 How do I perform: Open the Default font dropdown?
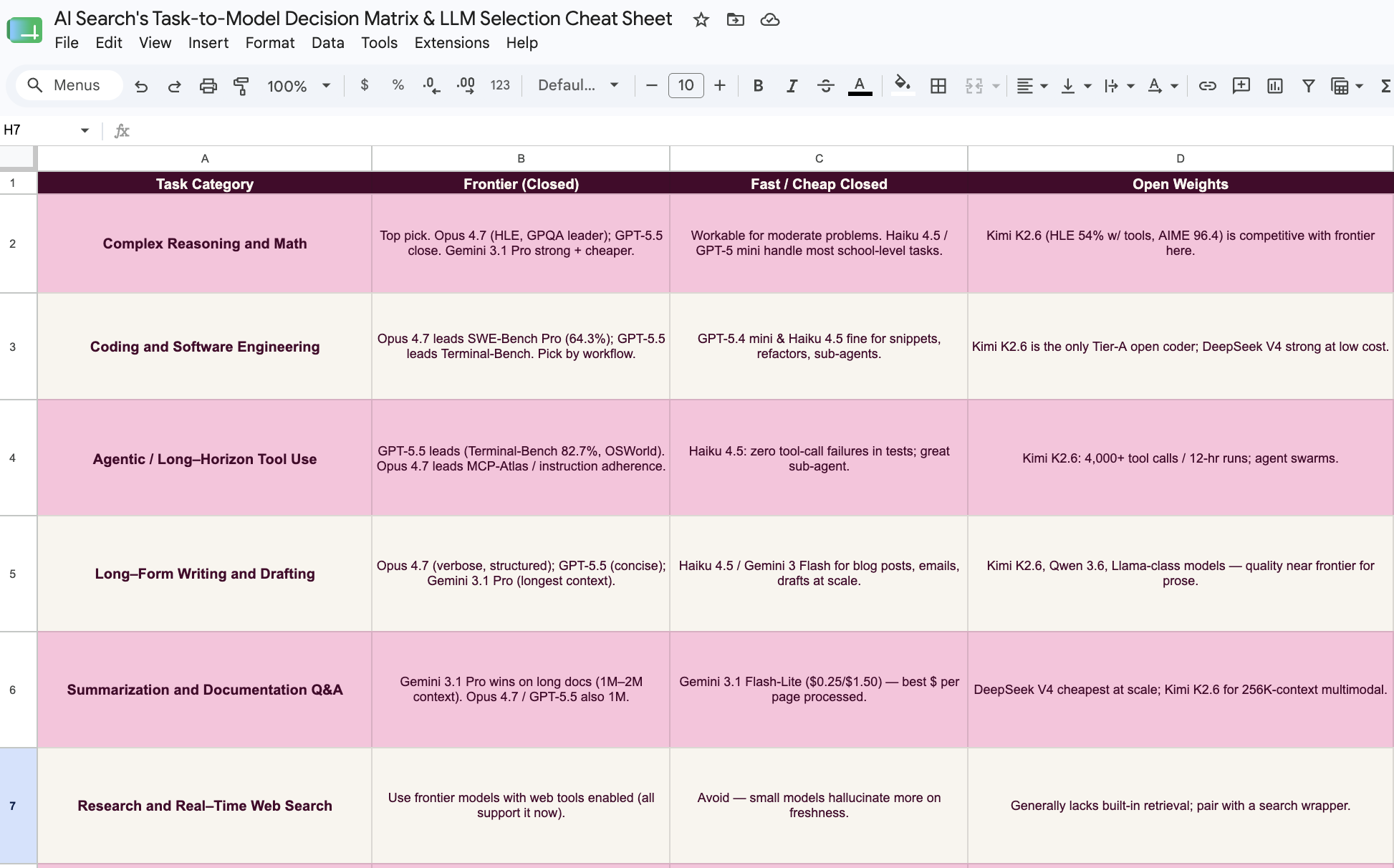[x=579, y=85]
